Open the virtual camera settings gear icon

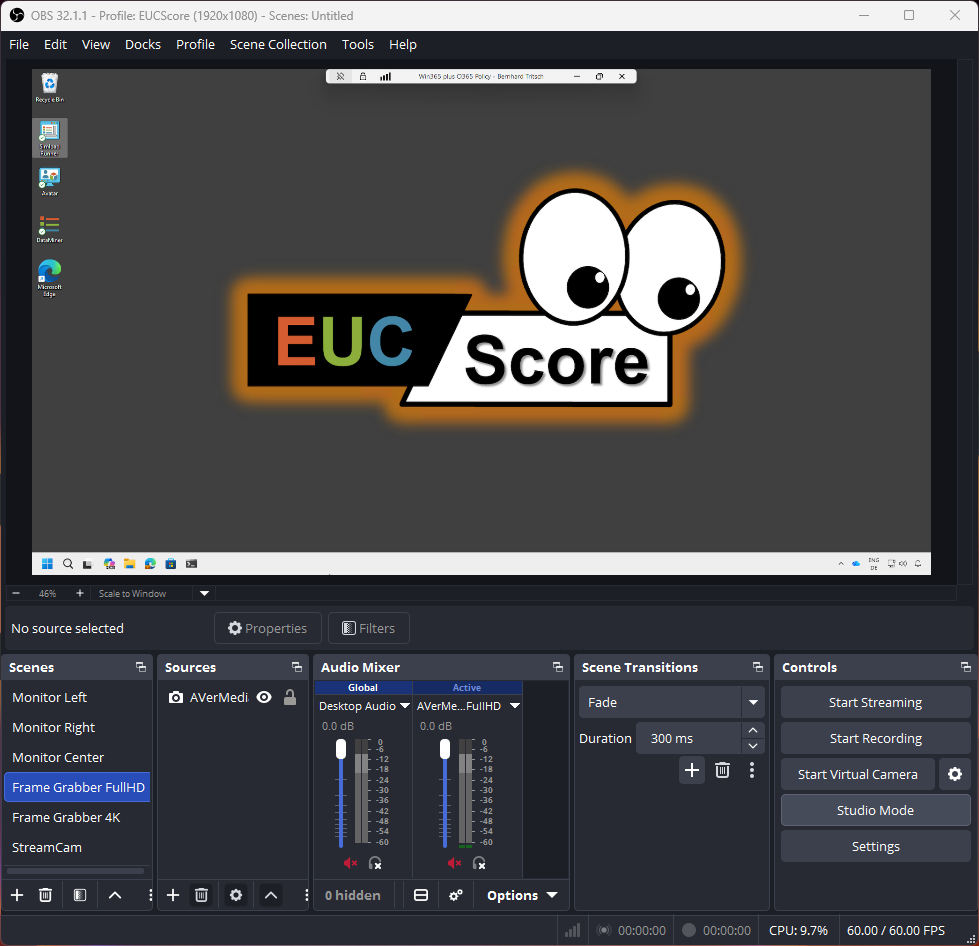click(x=955, y=774)
